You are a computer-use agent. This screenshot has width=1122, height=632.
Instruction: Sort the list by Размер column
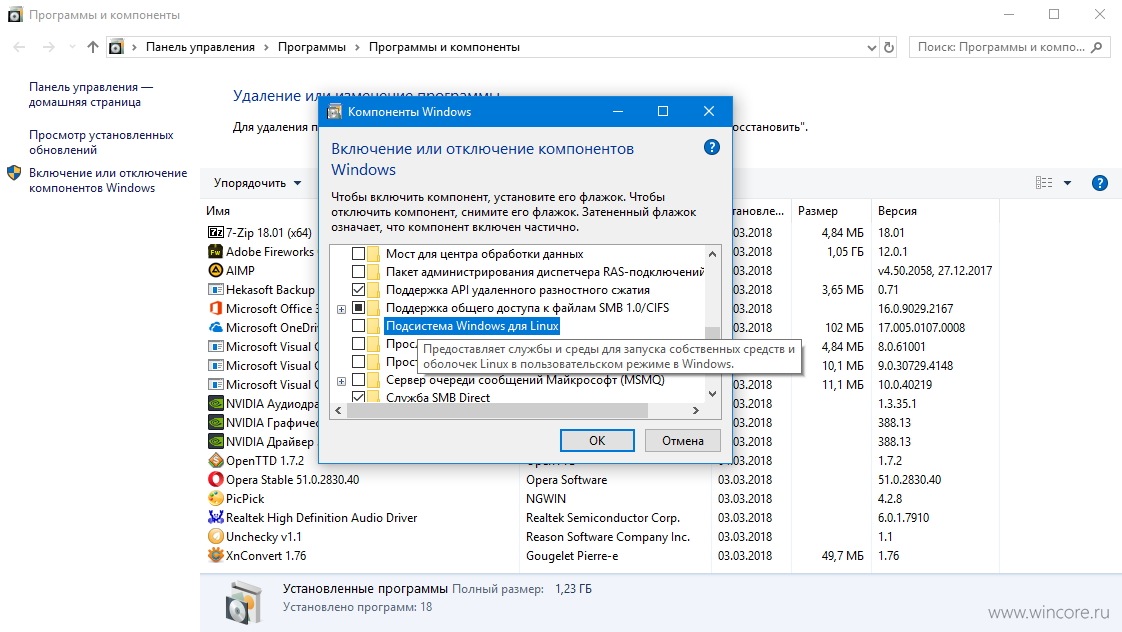(x=818, y=211)
